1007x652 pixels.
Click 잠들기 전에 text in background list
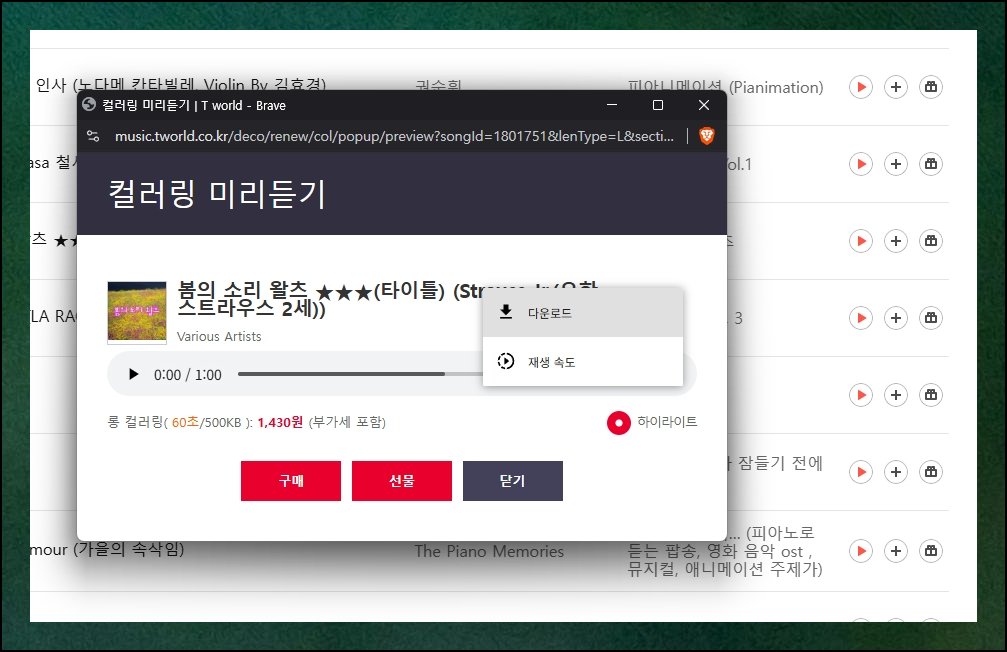pyautogui.click(x=780, y=463)
